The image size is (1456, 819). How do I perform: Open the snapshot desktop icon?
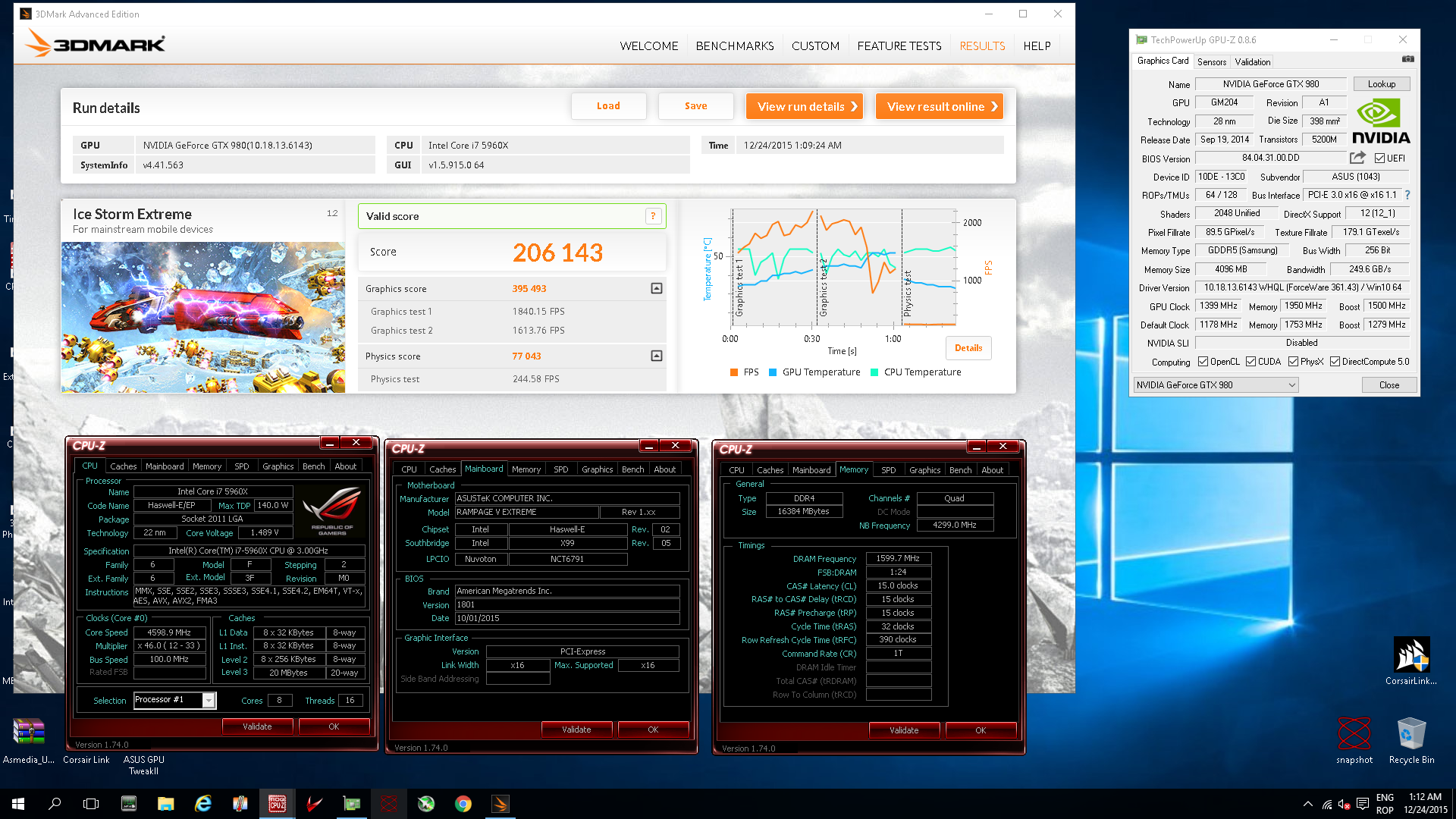coord(1354,740)
